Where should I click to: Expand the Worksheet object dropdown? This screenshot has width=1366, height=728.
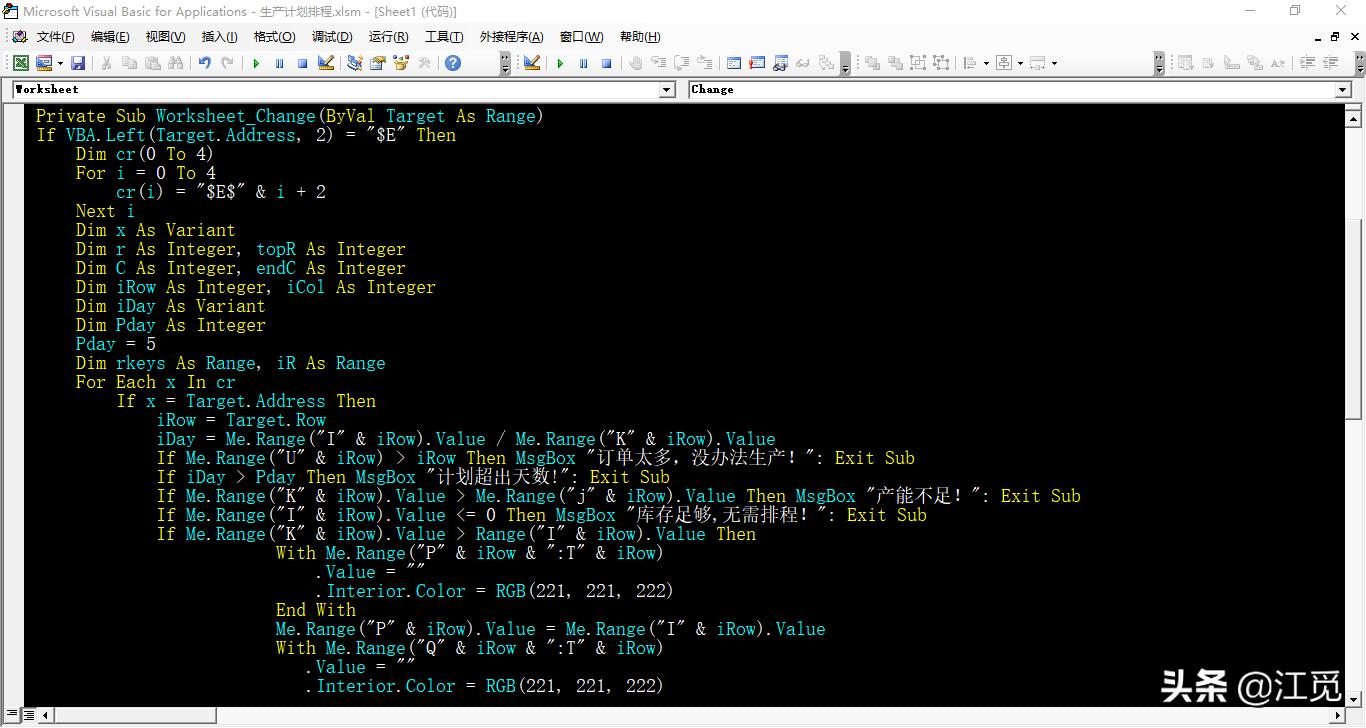click(x=667, y=90)
